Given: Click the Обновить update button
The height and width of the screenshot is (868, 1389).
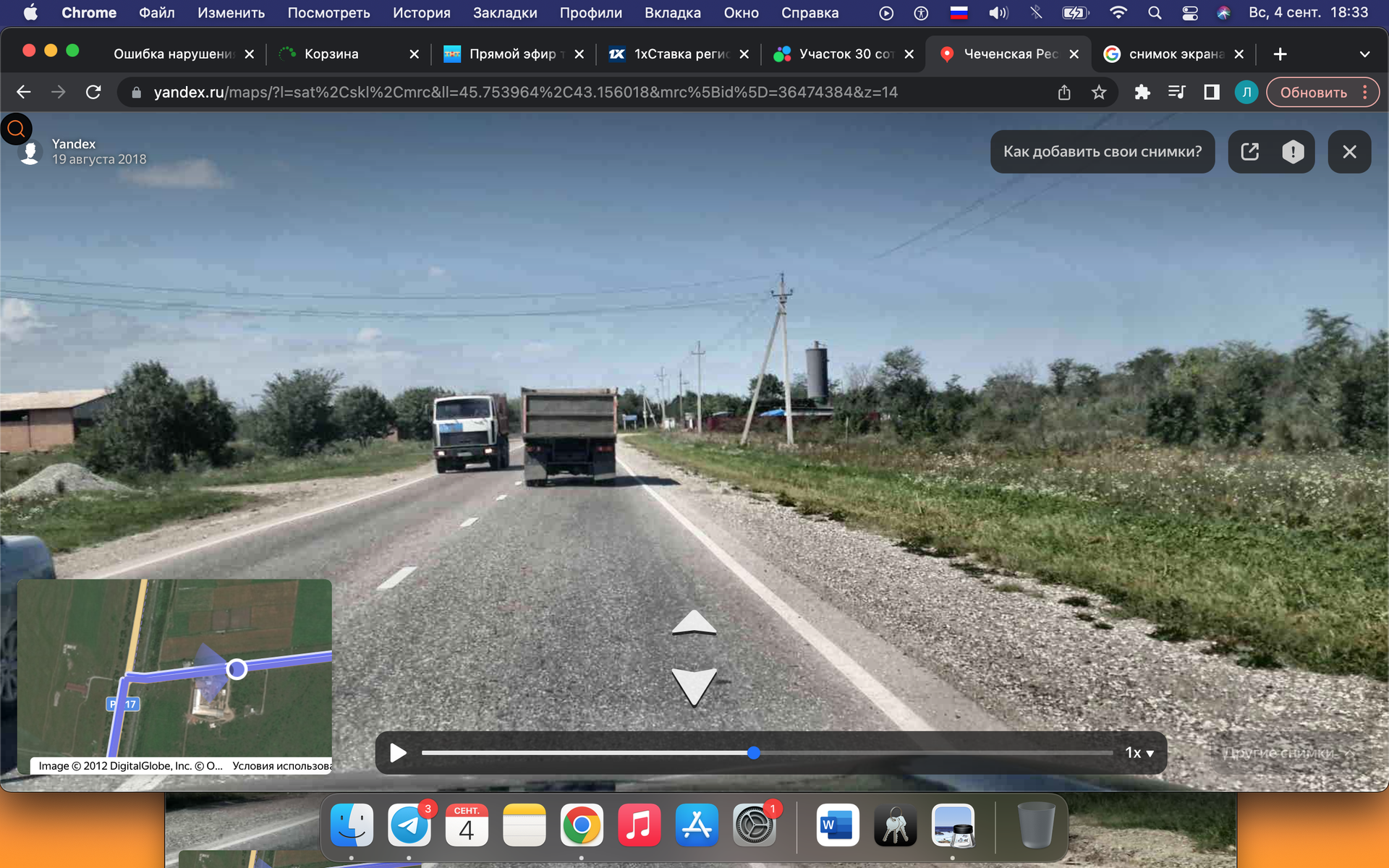Looking at the screenshot, I should [1313, 93].
